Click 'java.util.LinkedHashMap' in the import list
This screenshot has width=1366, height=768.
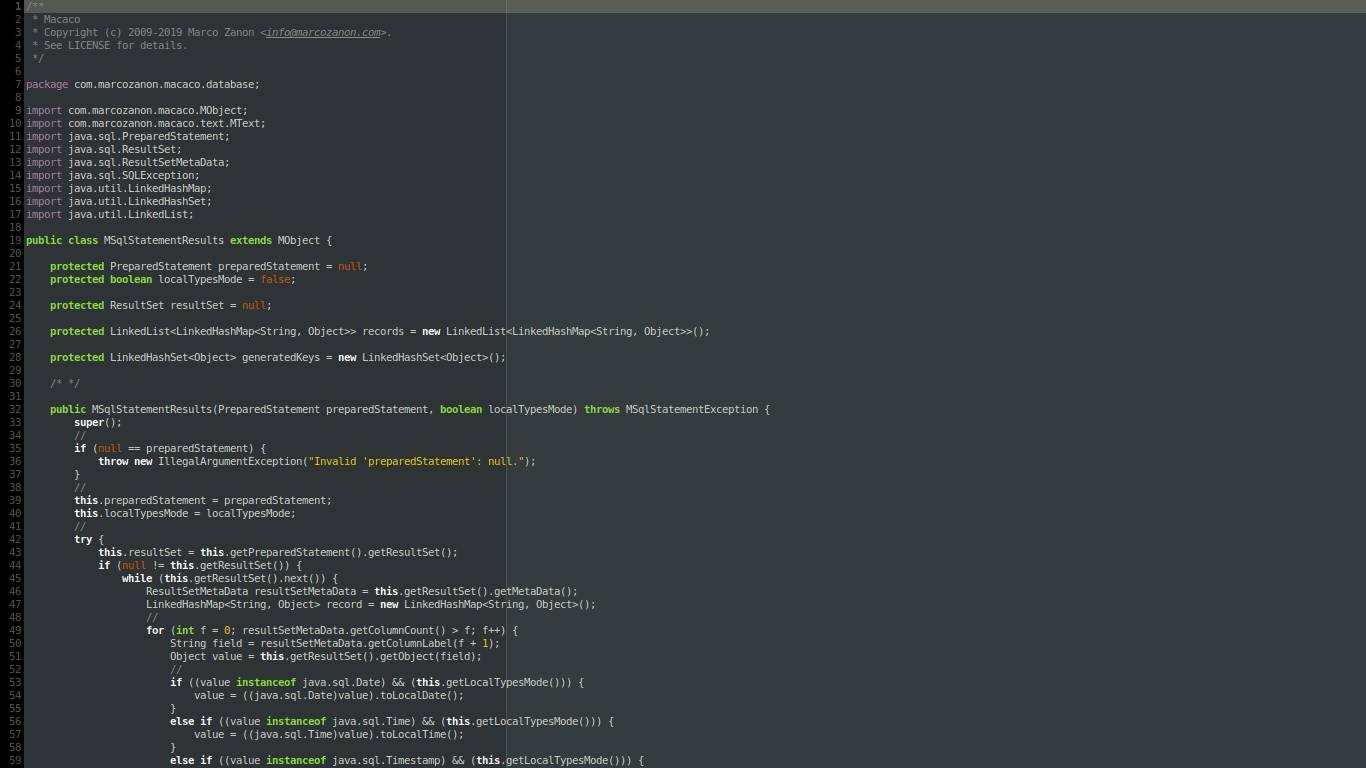coord(137,188)
